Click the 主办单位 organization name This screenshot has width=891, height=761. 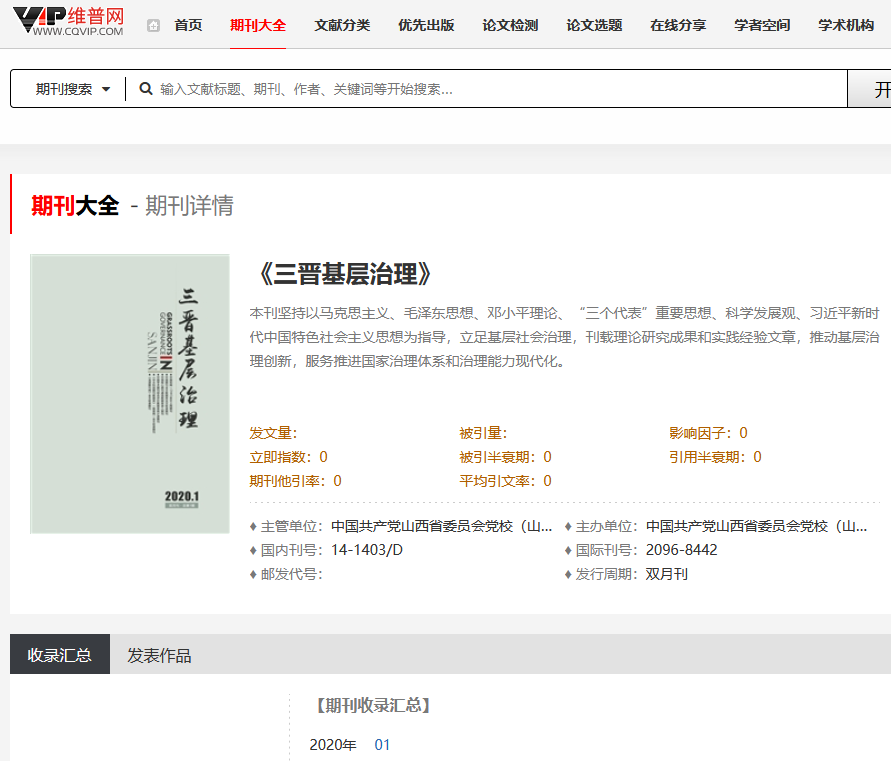[x=756, y=526]
